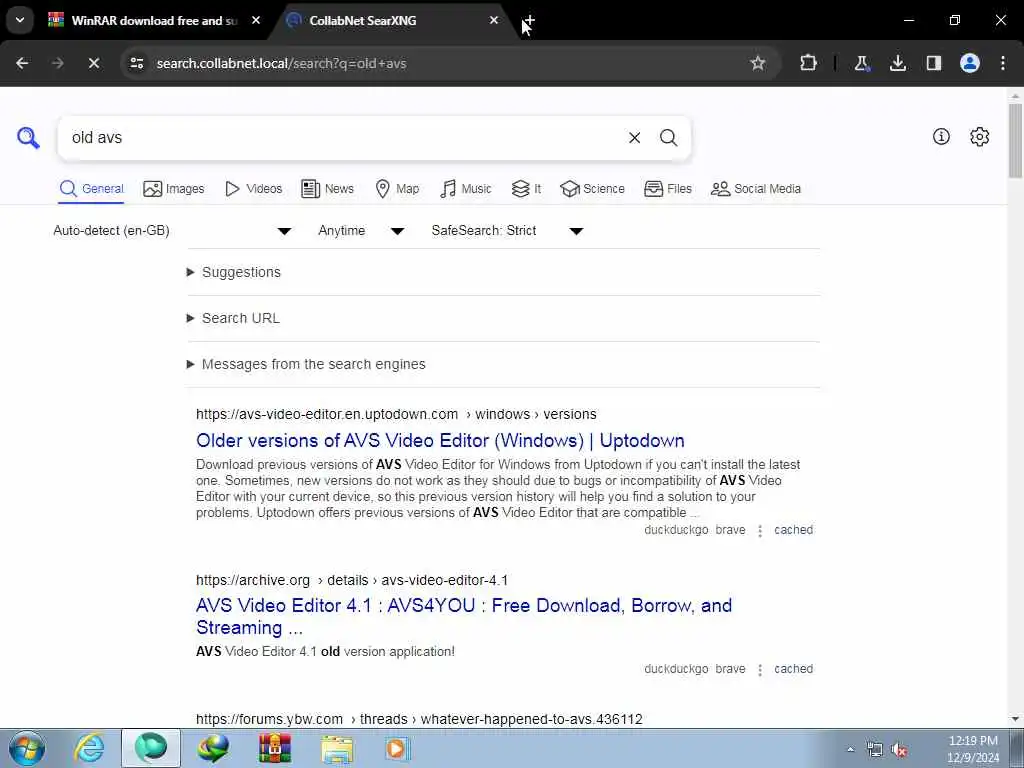Open the browser extensions puzzle icon
The height and width of the screenshot is (768, 1024).
point(808,63)
